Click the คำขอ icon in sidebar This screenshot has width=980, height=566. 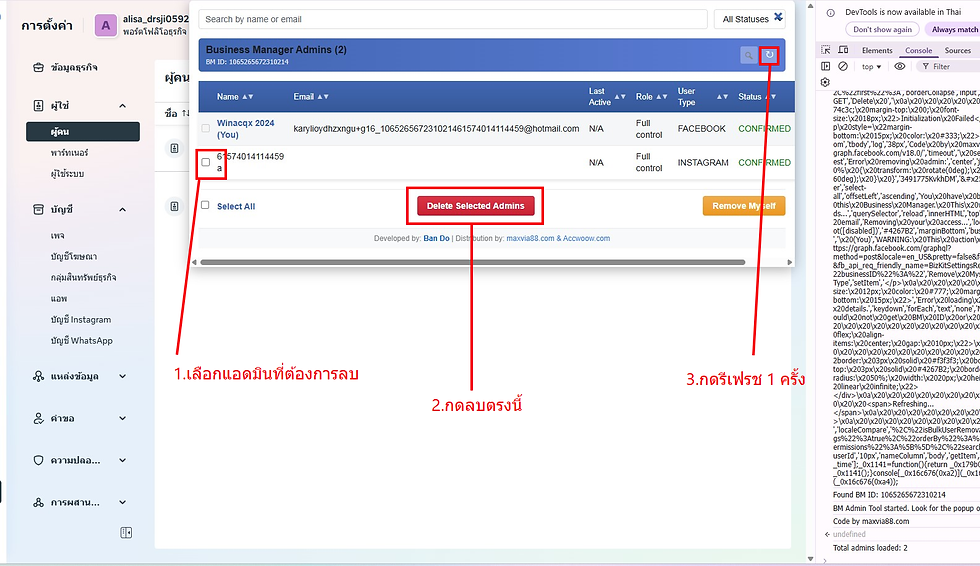pyautogui.click(x=38, y=418)
